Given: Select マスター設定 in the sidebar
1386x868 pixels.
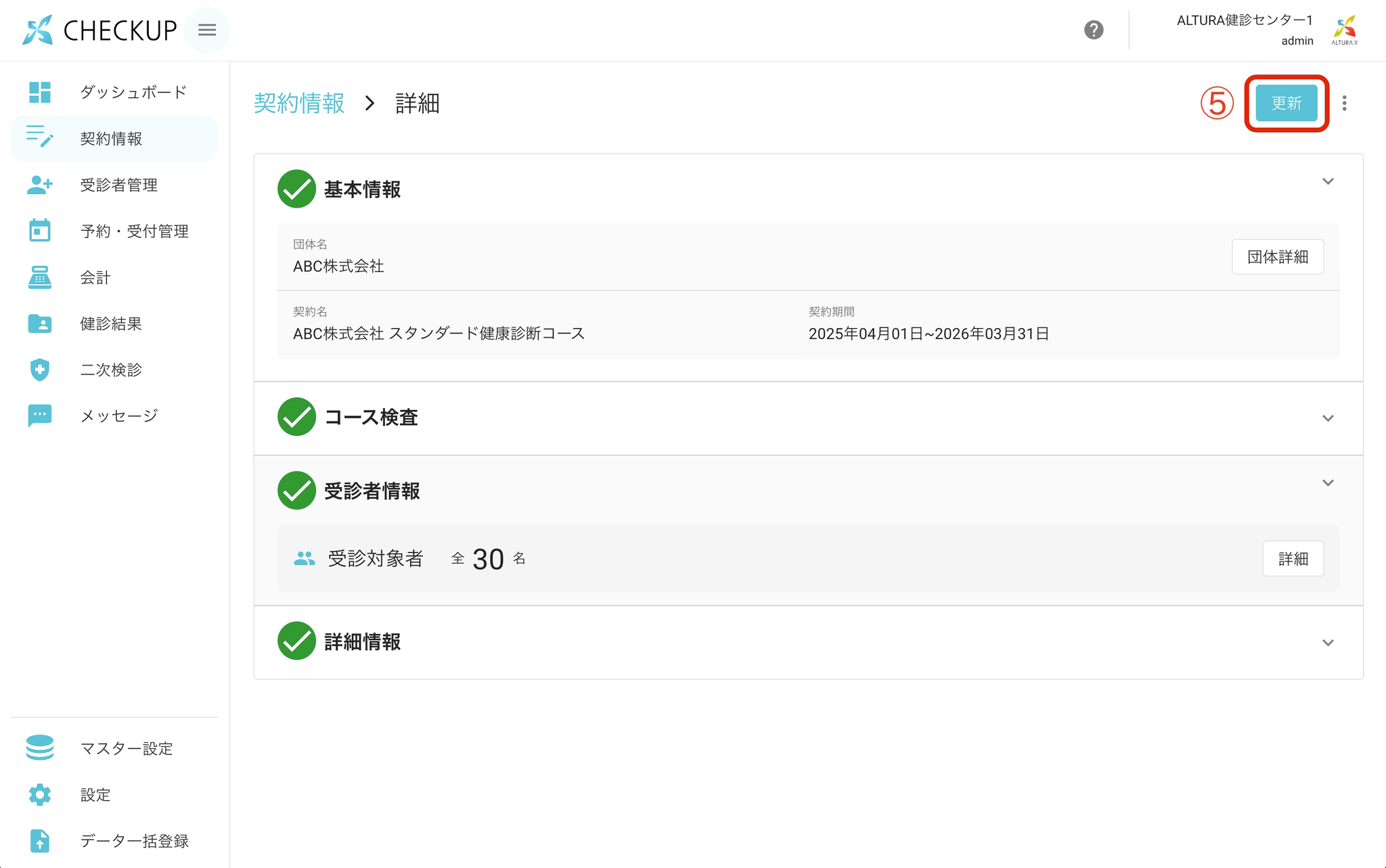Looking at the screenshot, I should point(127,748).
